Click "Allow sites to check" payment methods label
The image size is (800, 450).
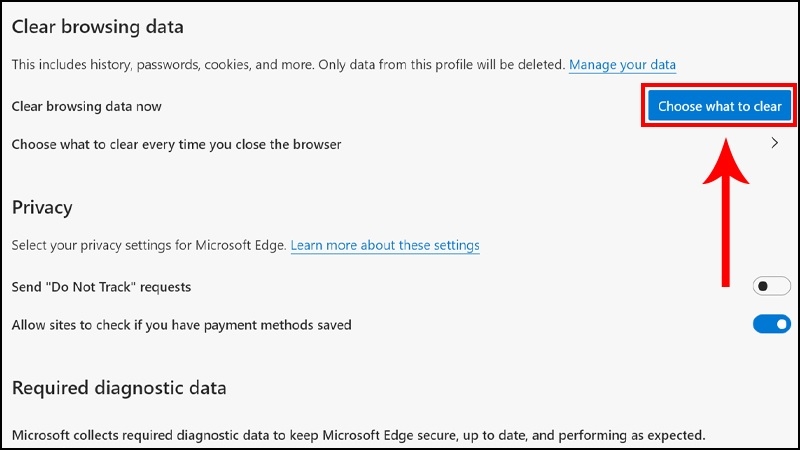coord(181,325)
